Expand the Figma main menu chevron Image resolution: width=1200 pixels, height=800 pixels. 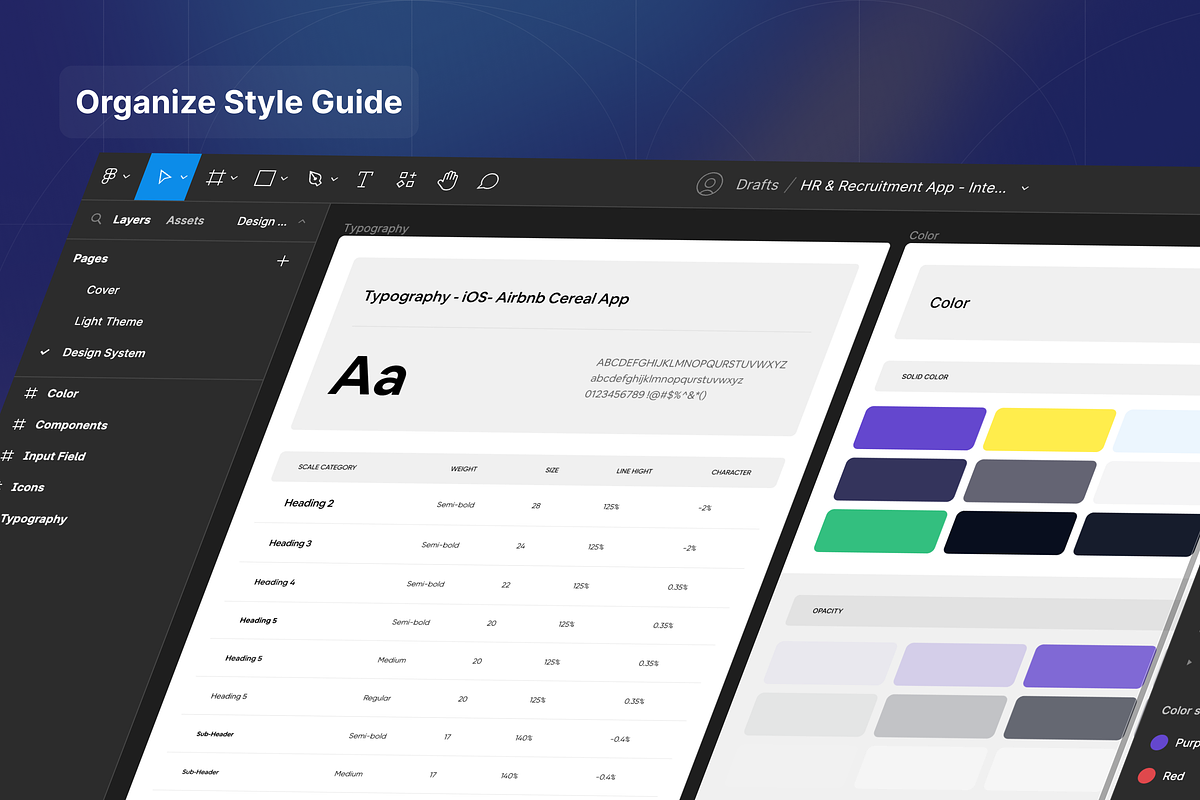(127, 177)
